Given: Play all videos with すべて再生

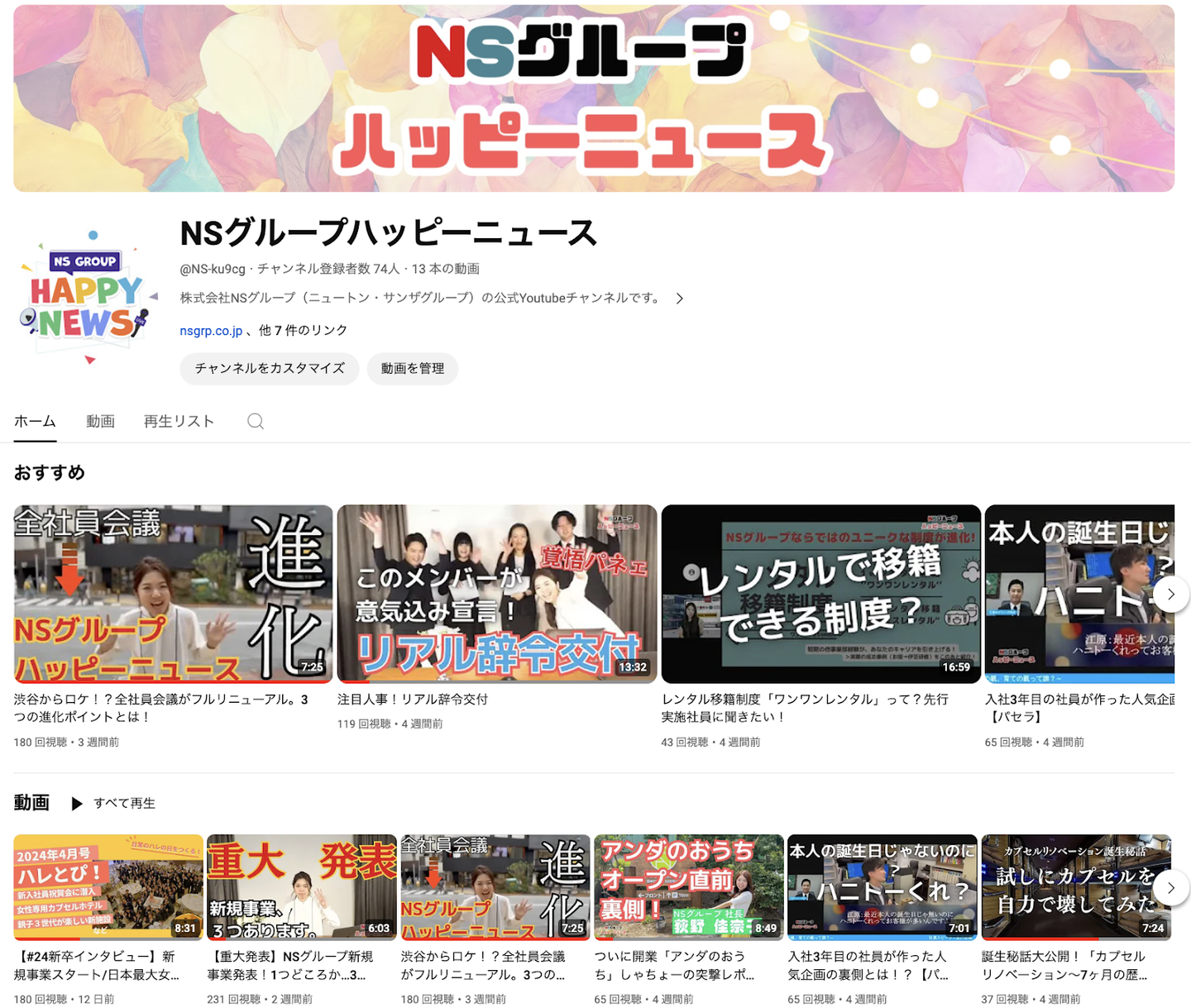Looking at the screenshot, I should pos(113,804).
